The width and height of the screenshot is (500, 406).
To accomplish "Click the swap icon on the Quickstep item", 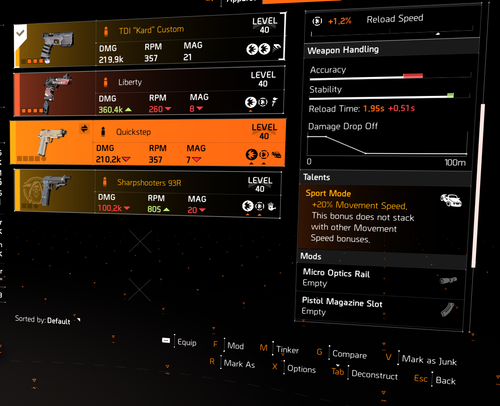I will point(84,128).
